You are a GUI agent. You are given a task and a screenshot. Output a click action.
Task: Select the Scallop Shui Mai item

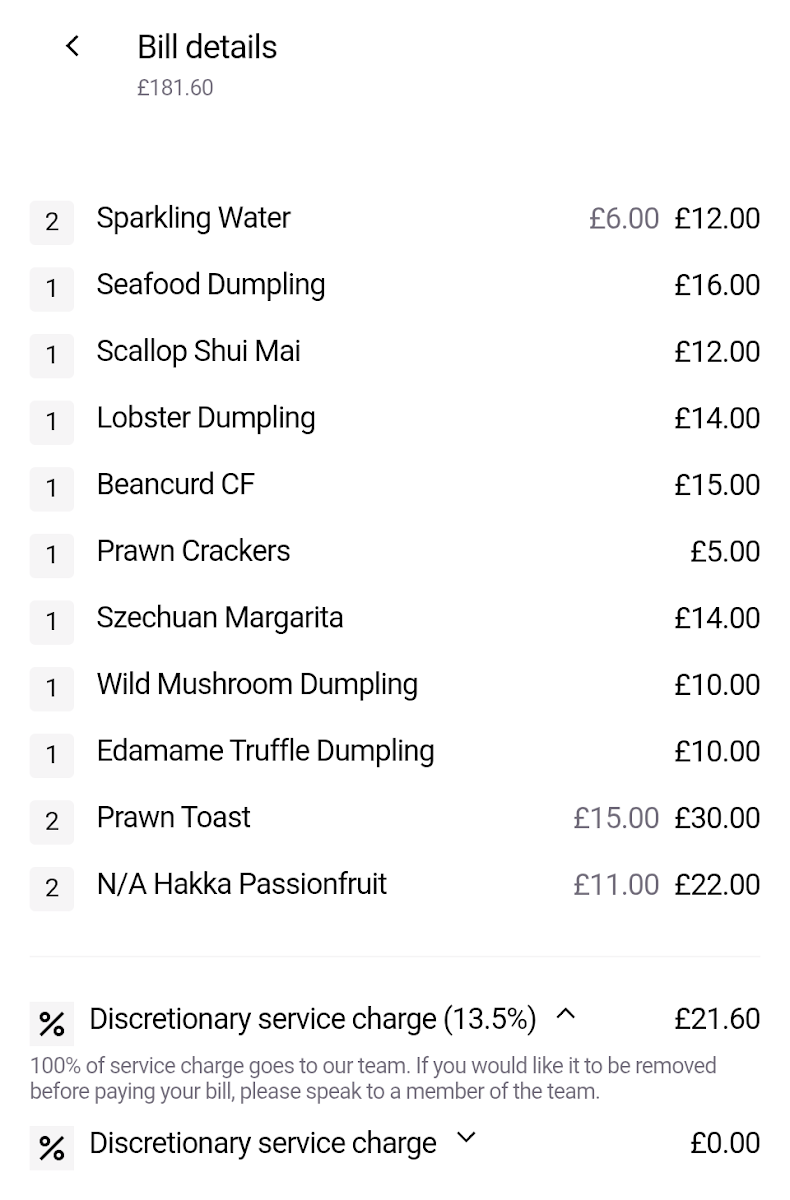click(x=198, y=351)
